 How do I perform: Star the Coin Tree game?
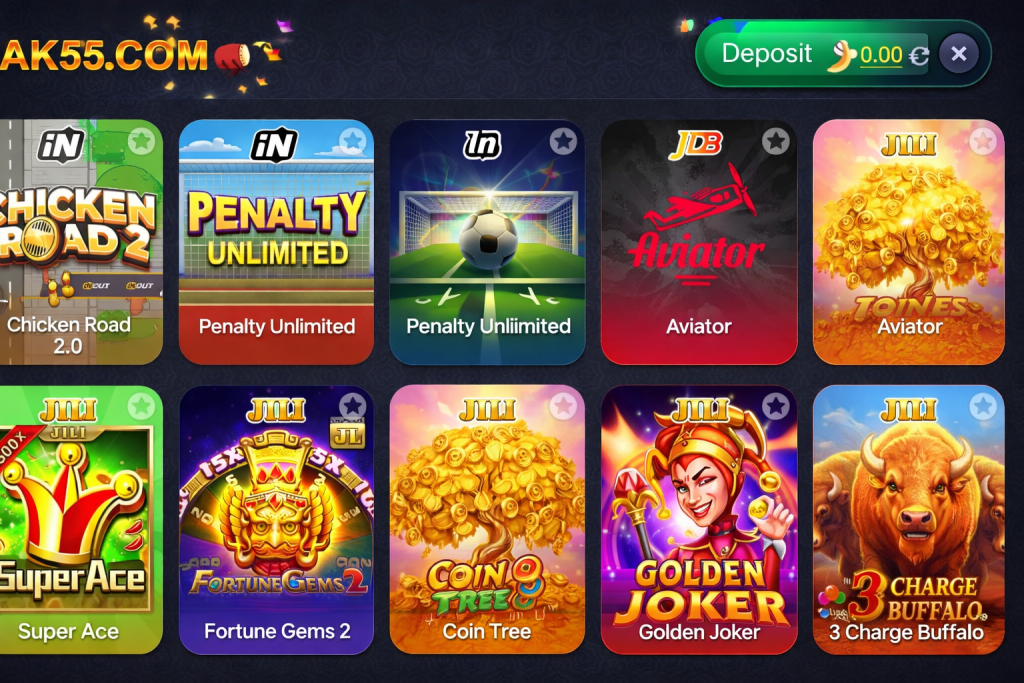(x=564, y=406)
